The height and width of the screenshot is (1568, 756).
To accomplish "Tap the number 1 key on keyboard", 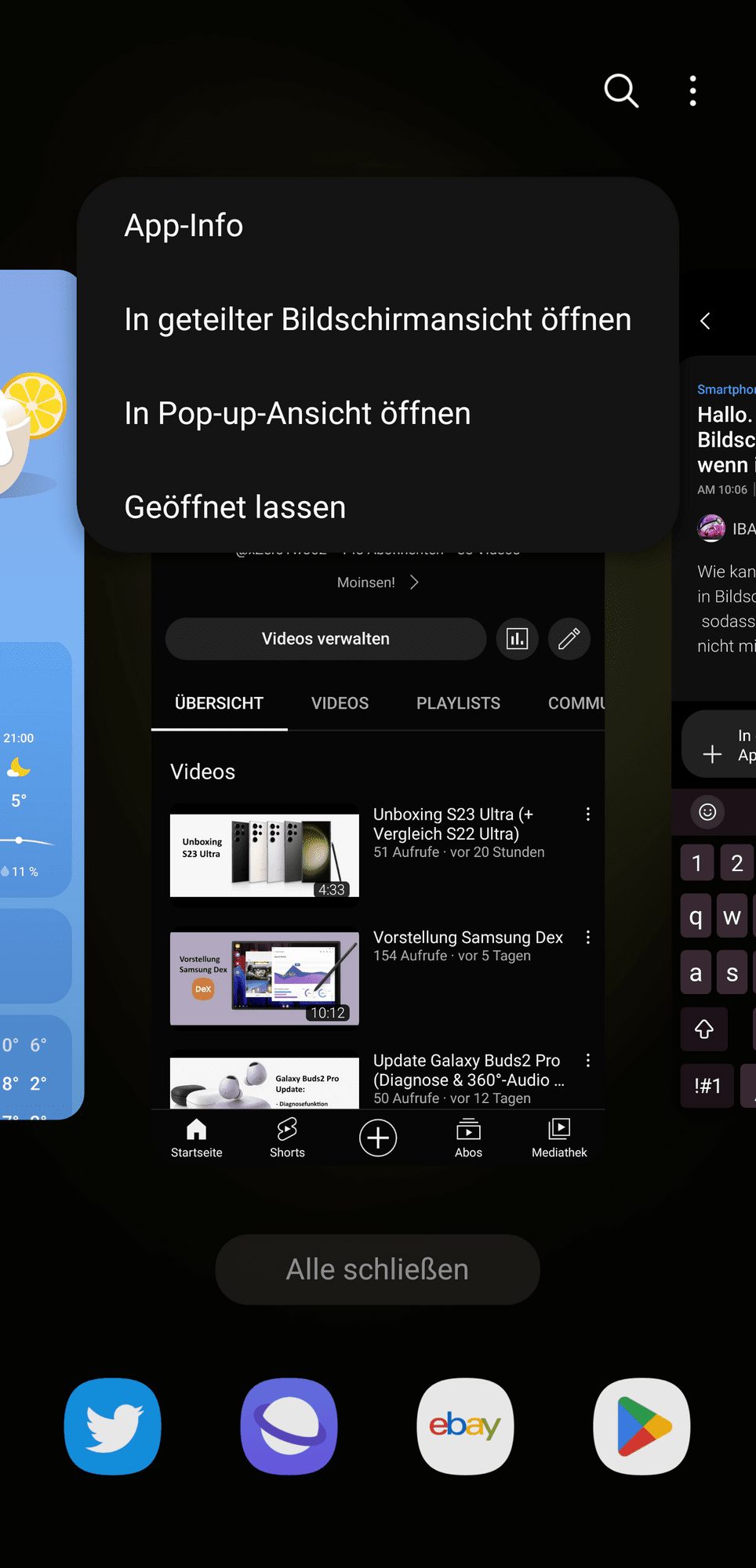I will tap(696, 863).
